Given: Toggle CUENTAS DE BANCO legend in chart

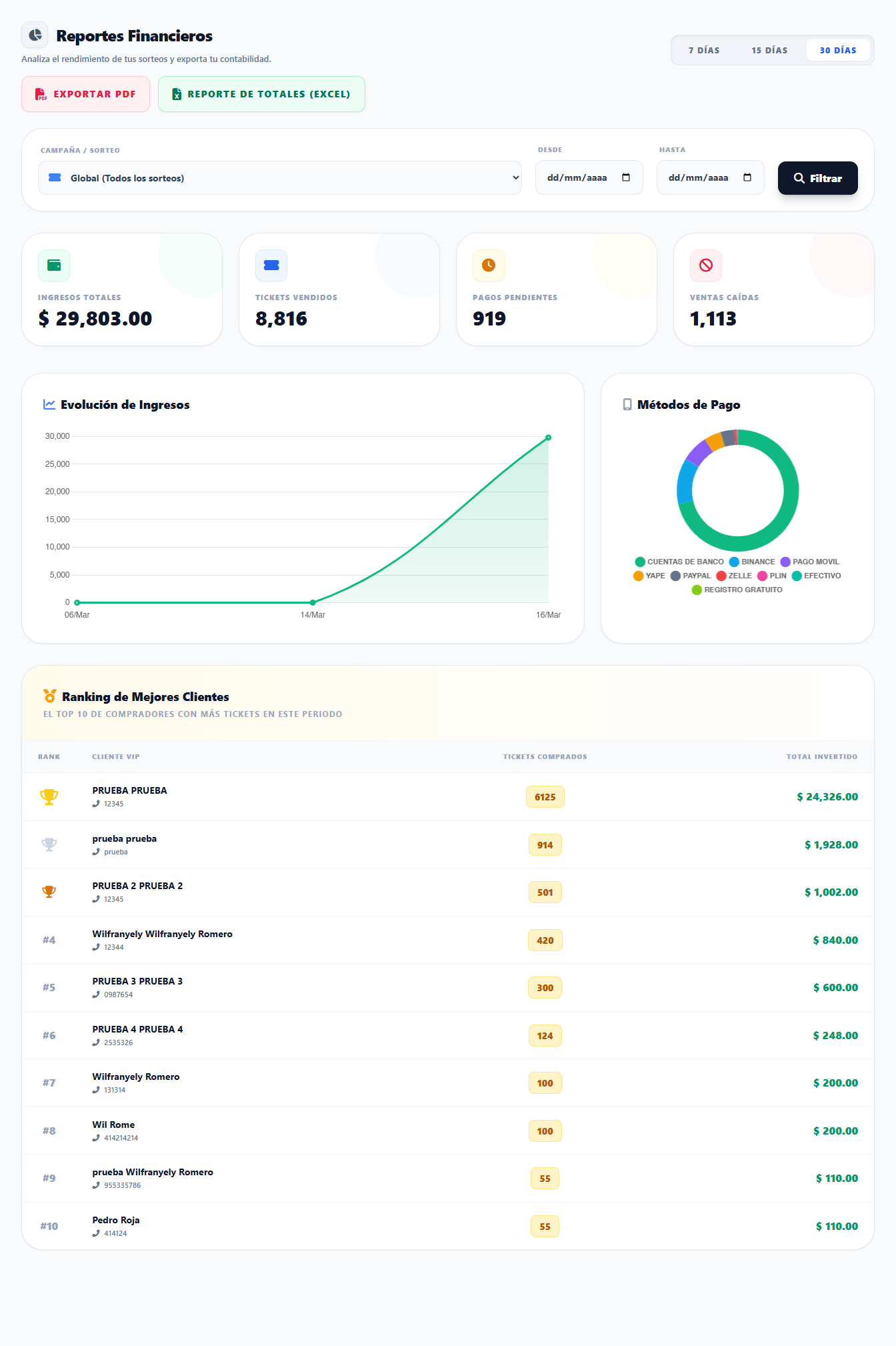Looking at the screenshot, I should click(679, 562).
